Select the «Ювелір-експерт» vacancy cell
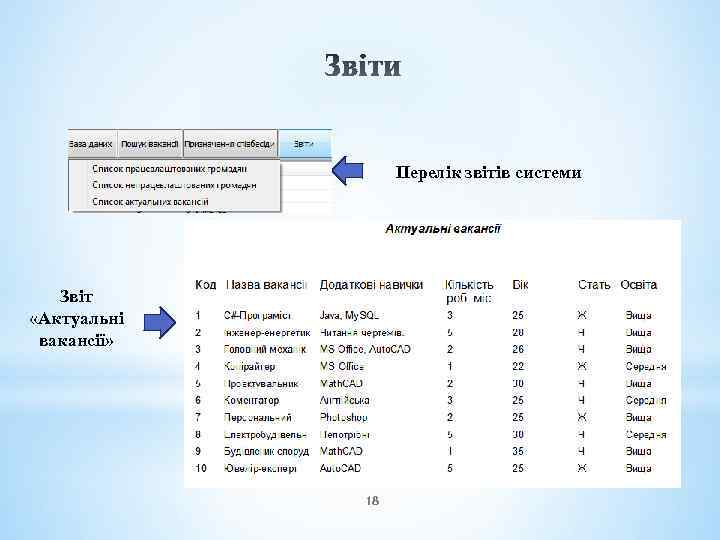 click(260, 468)
